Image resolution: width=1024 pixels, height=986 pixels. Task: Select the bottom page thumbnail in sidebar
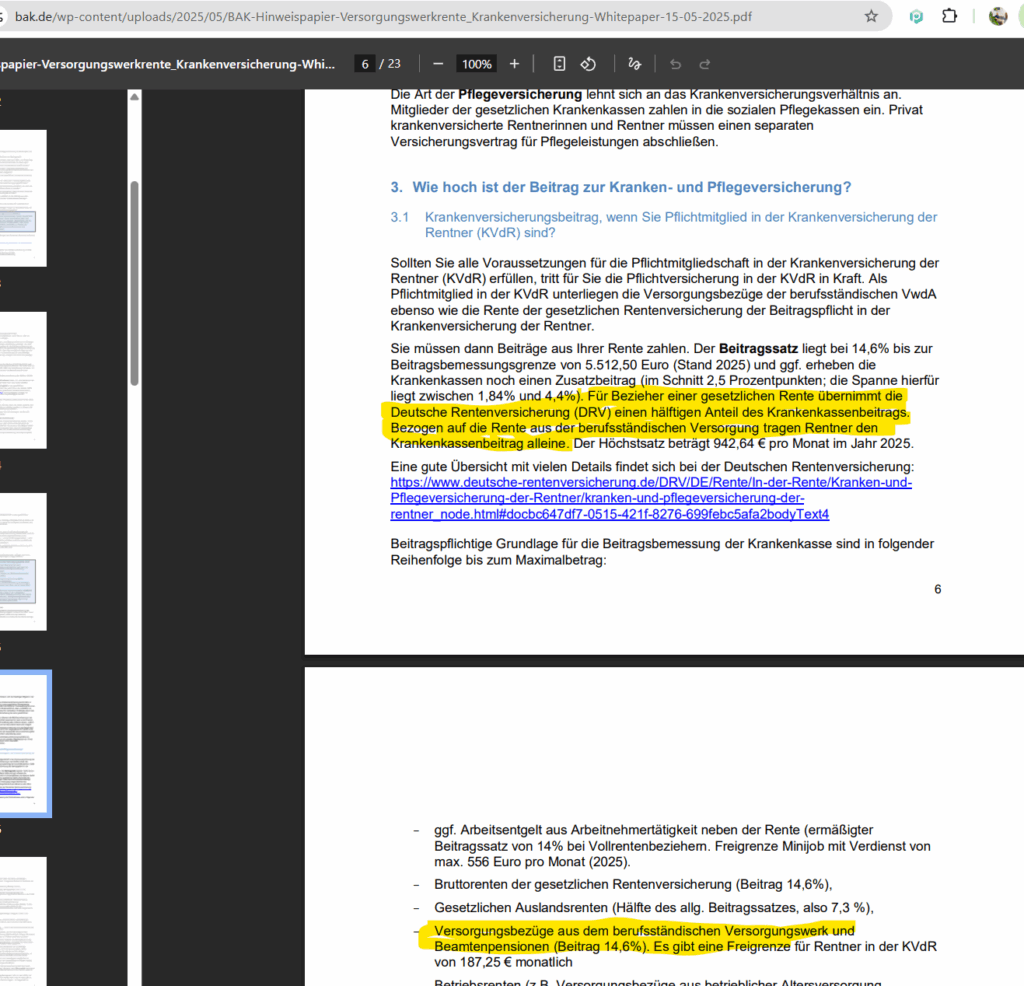click(x=23, y=920)
